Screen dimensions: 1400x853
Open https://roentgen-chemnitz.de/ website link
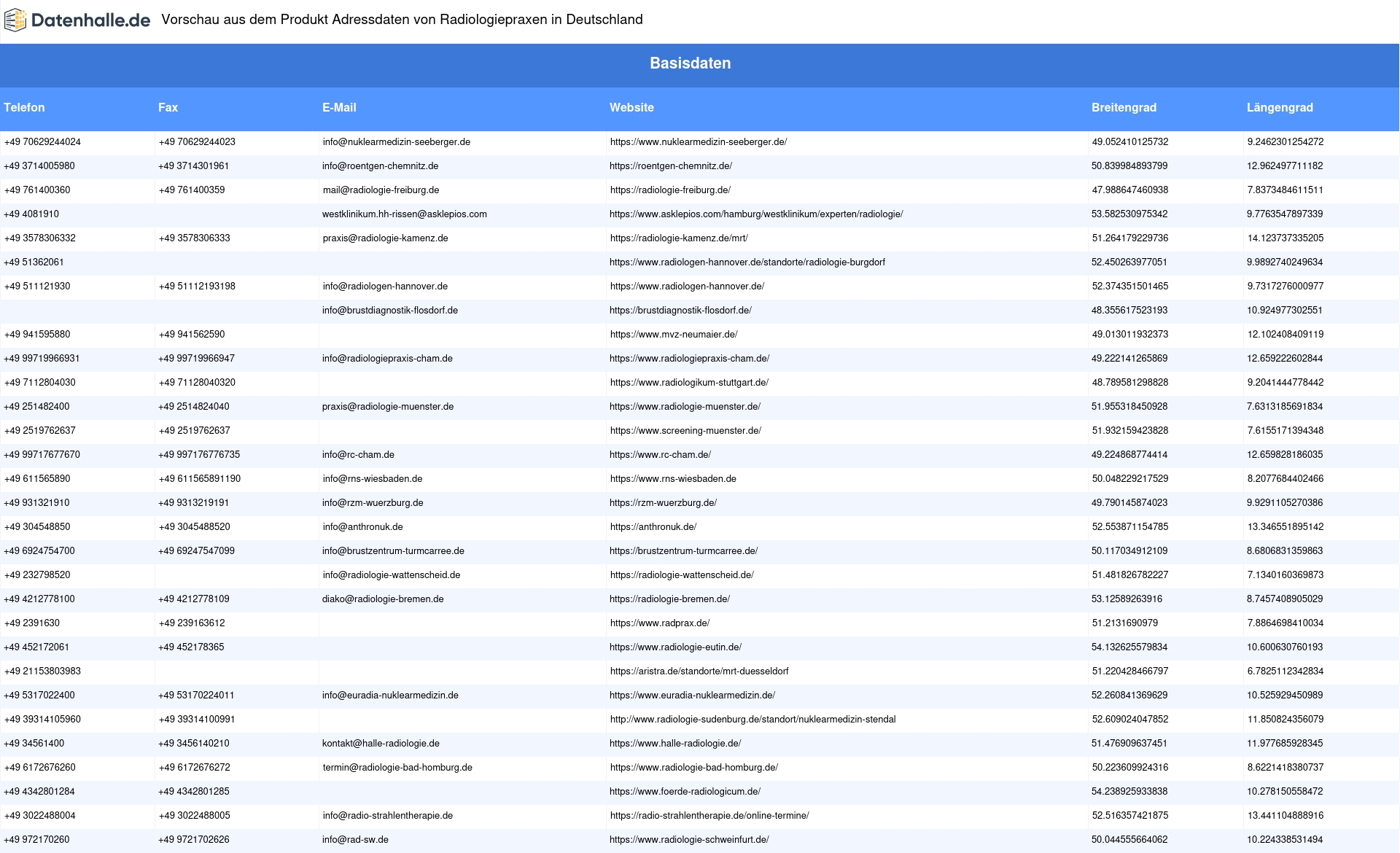point(671,166)
